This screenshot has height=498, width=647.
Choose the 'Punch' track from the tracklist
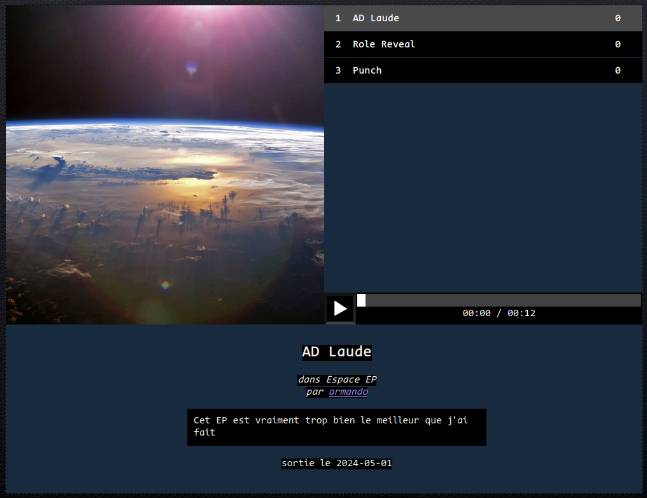click(x=367, y=70)
